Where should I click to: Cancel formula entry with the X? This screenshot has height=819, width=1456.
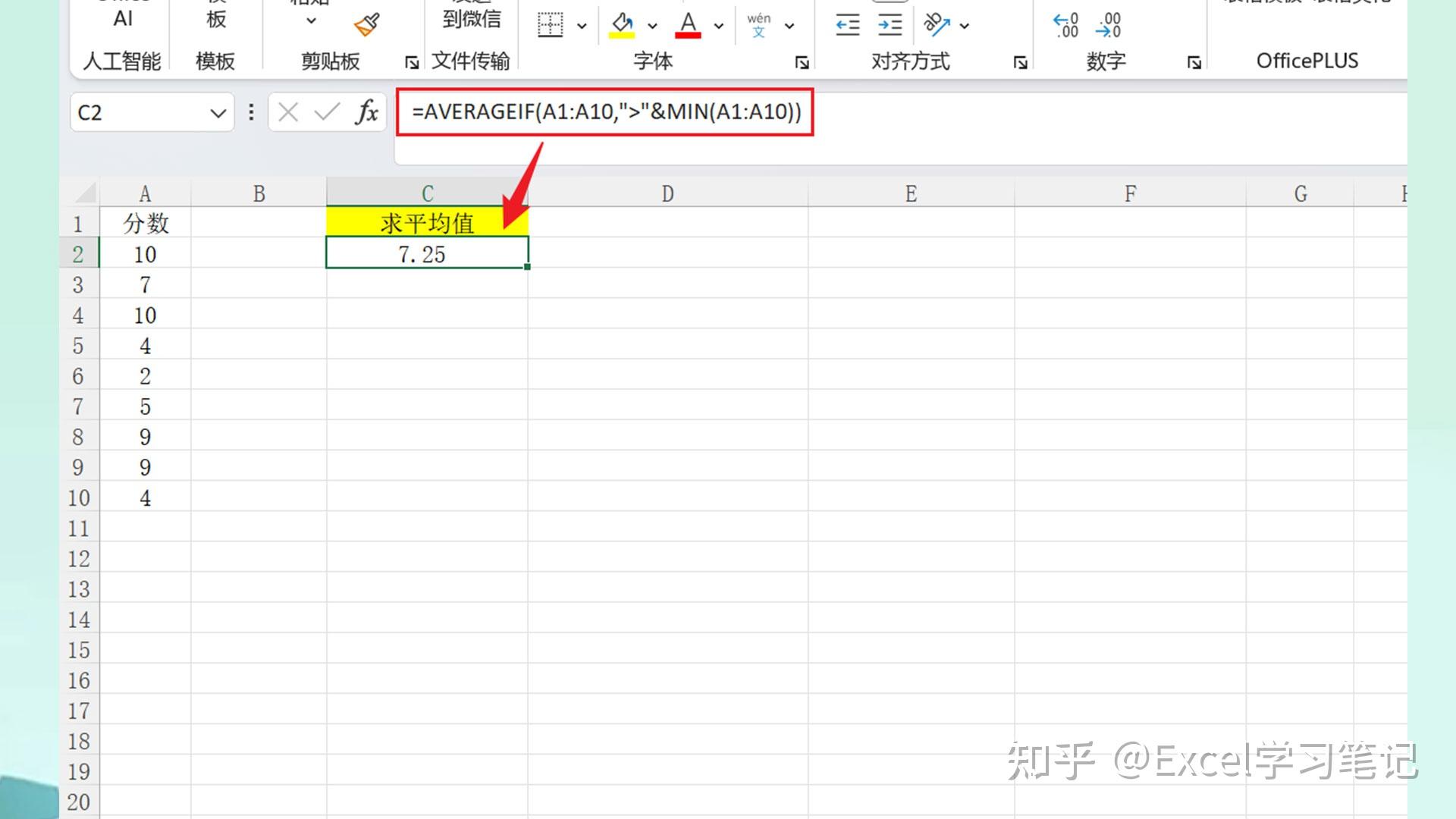click(287, 112)
